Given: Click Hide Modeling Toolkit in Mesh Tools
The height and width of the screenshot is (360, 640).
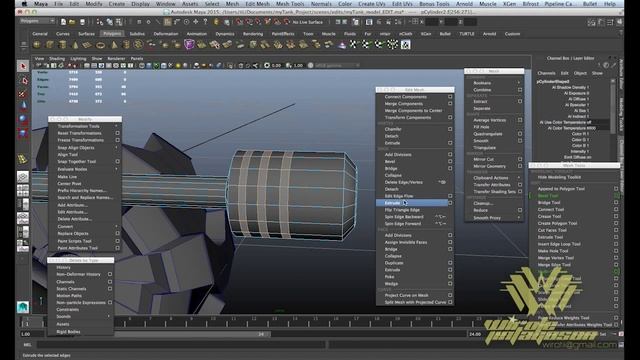Looking at the screenshot, I should pos(559,177).
